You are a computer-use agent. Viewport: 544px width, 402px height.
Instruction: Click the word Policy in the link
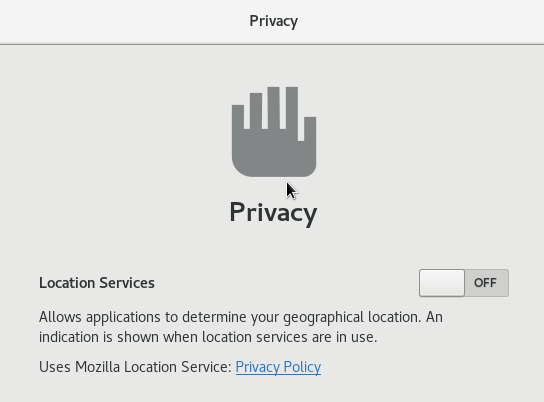(x=302, y=367)
